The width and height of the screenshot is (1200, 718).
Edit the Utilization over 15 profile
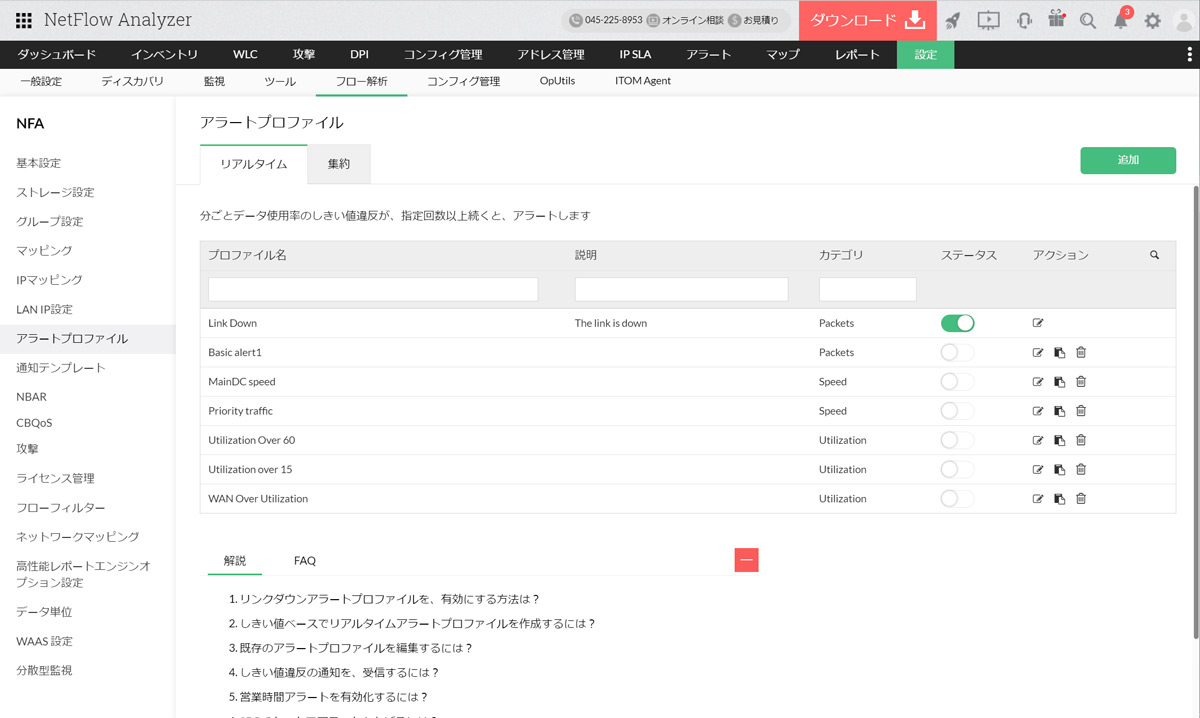[x=1038, y=469]
